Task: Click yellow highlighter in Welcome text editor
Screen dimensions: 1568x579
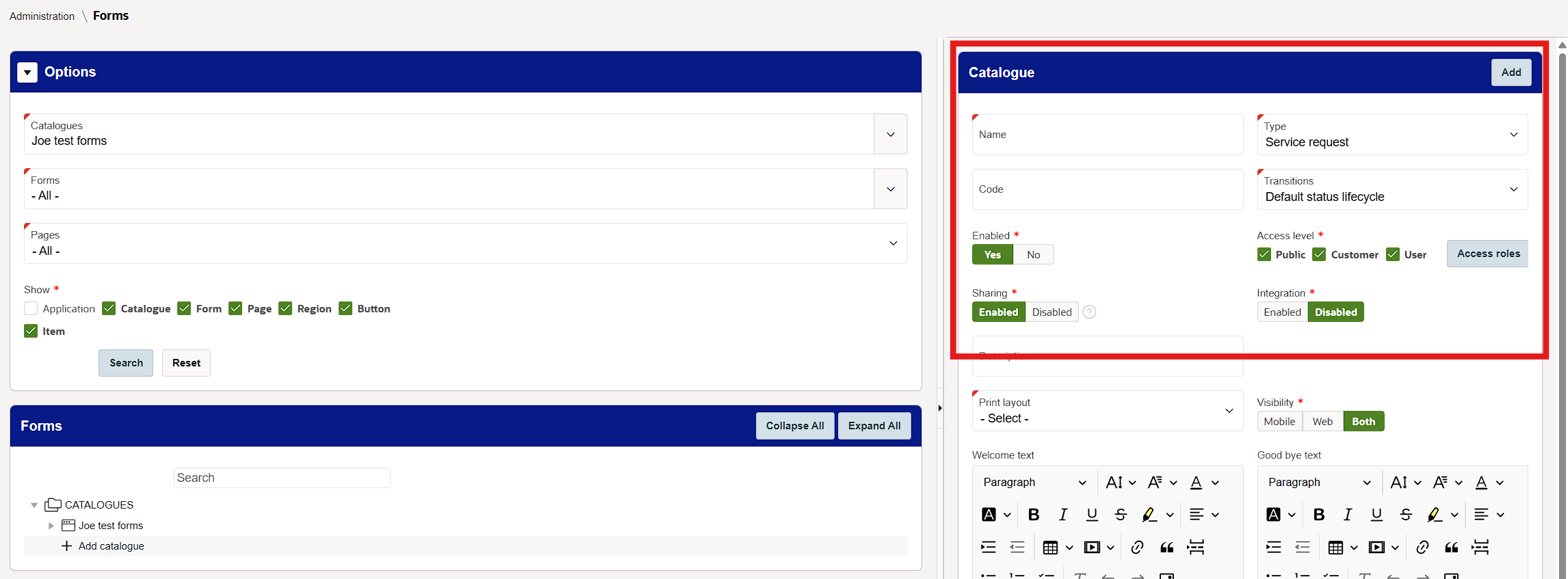Action: tap(1149, 515)
